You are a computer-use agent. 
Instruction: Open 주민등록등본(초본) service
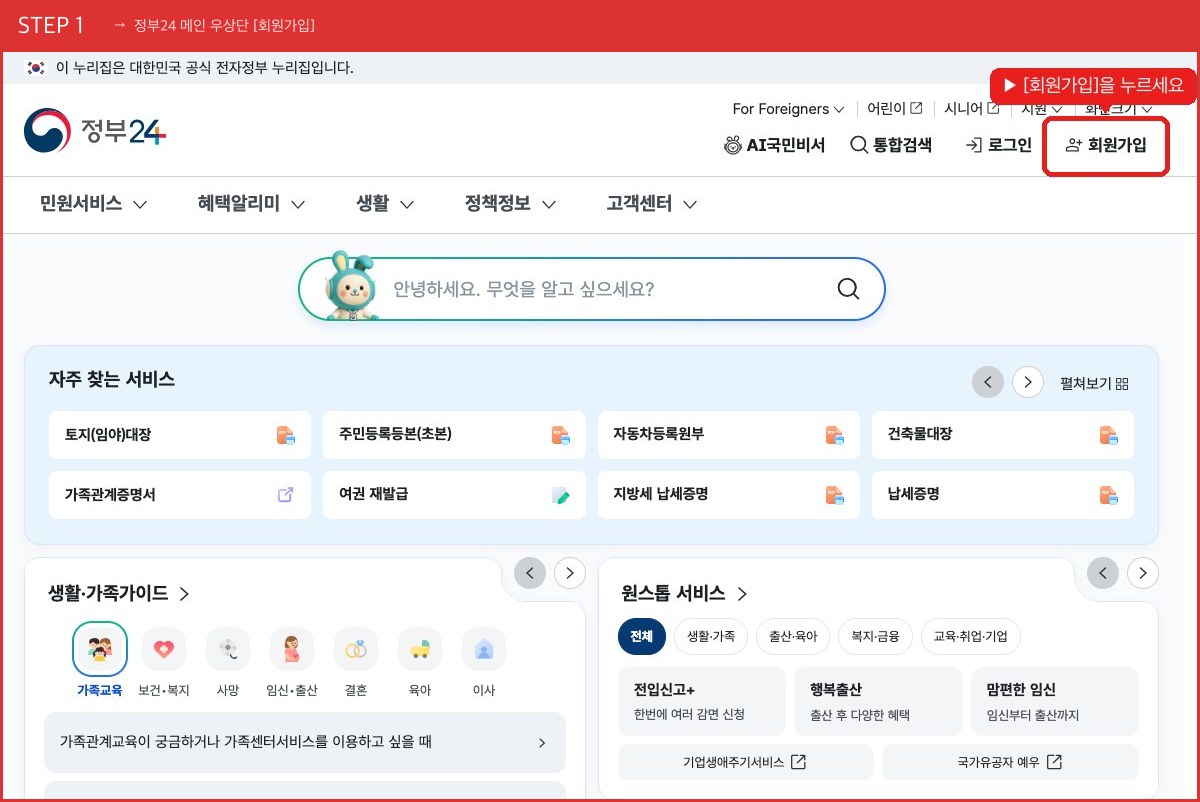click(454, 435)
